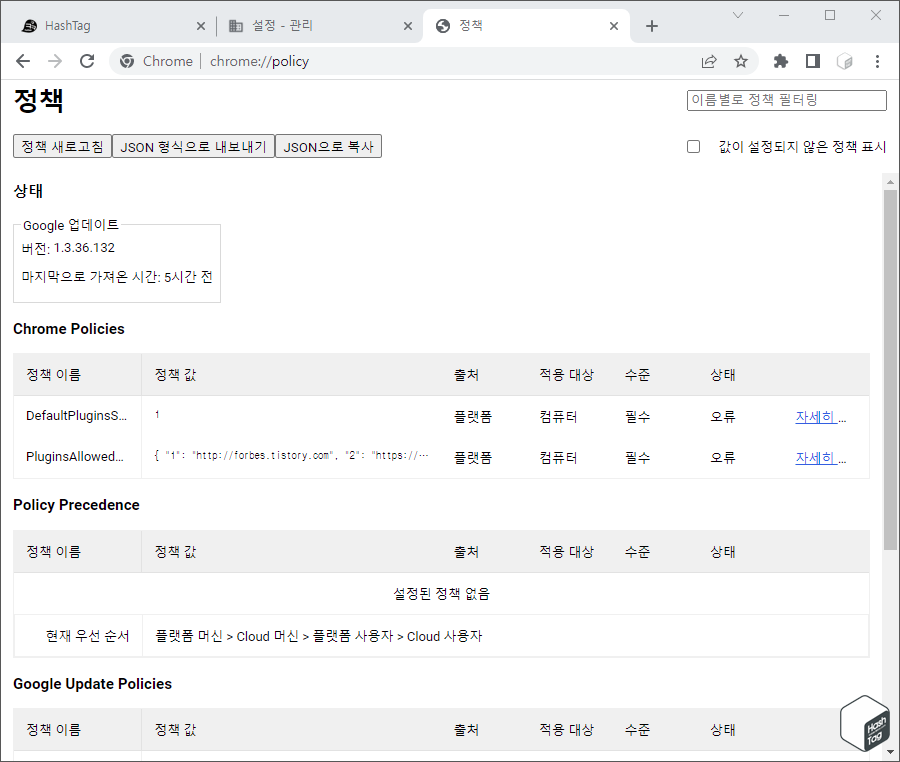The image size is (900, 762).
Task: Enable 값이 설정되지 않은 정책 표시 checkbox
Action: click(693, 146)
